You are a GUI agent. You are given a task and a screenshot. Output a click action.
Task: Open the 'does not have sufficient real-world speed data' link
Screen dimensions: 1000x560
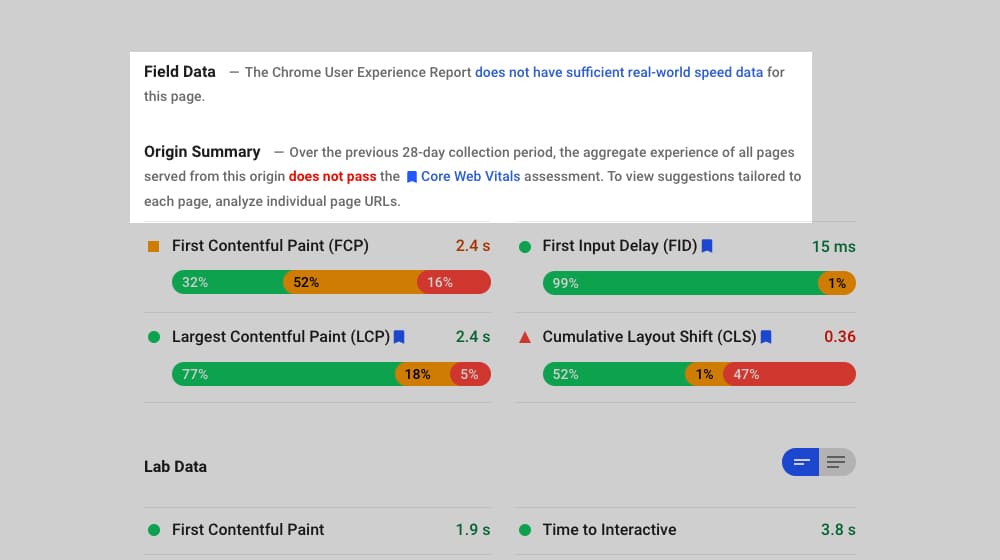[x=618, y=72]
